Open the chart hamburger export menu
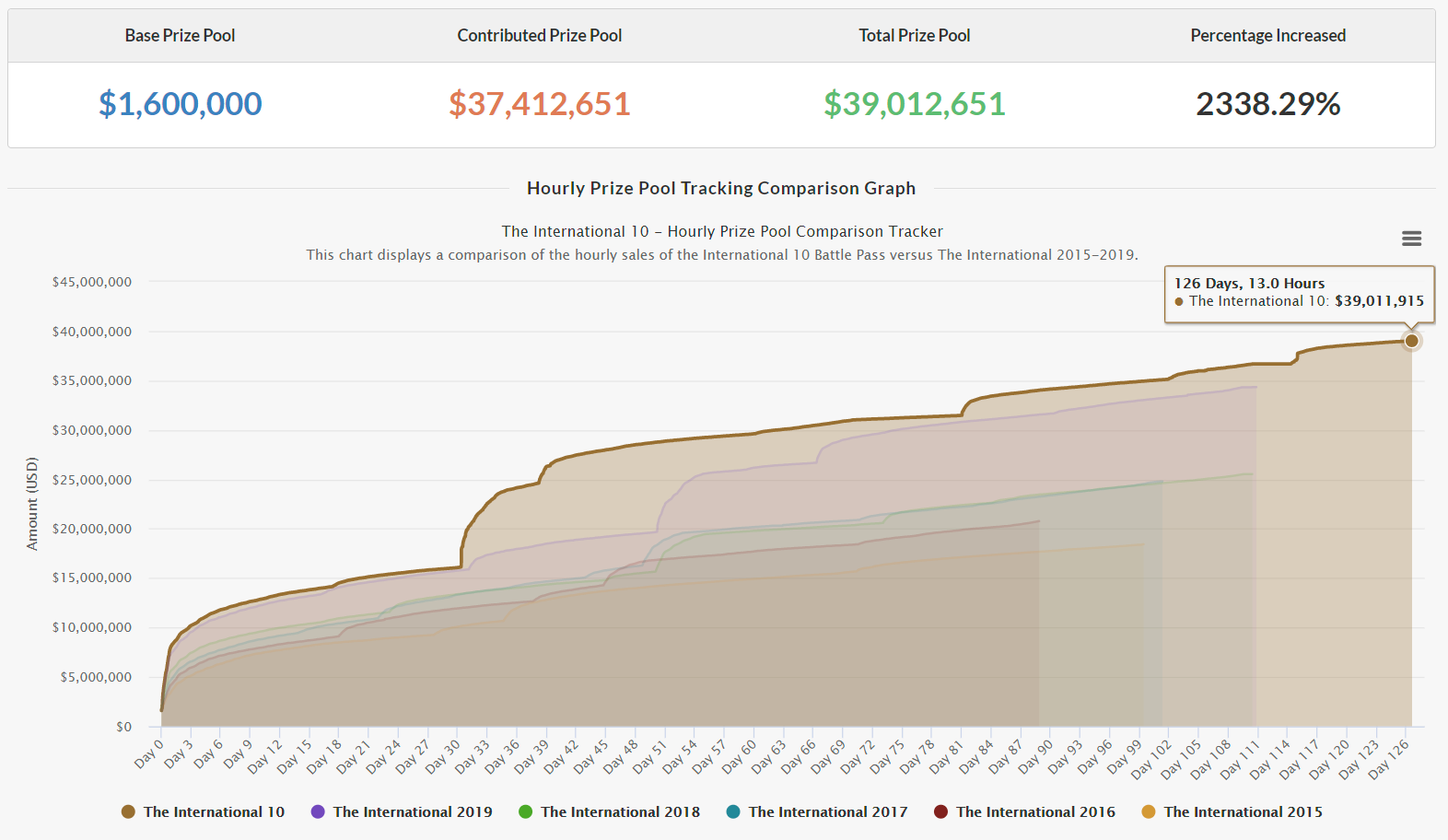This screenshot has width=1448, height=840. point(1411,239)
